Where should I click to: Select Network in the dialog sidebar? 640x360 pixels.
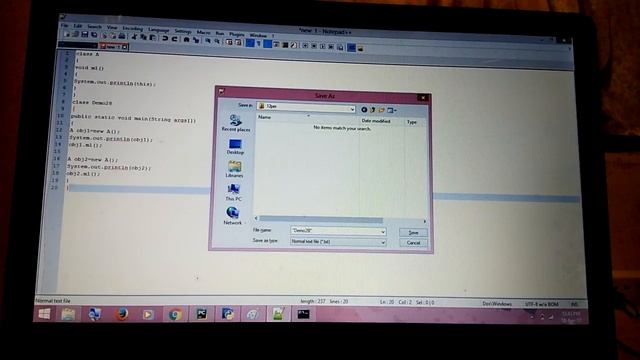point(233,216)
